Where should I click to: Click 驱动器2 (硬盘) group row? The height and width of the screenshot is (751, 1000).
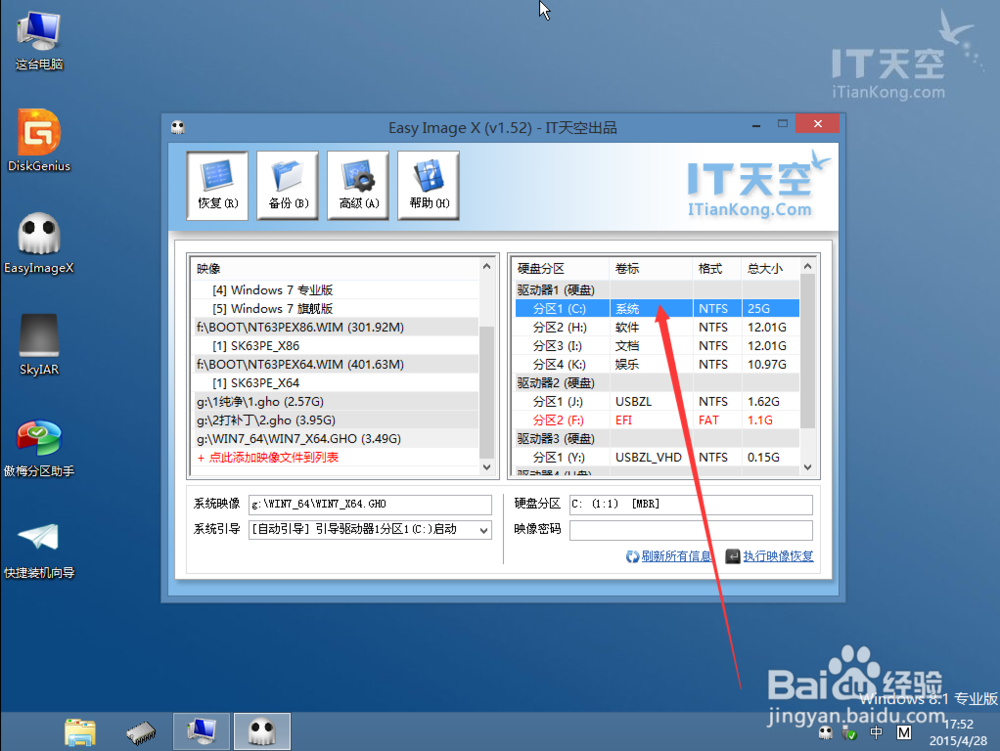pos(657,383)
